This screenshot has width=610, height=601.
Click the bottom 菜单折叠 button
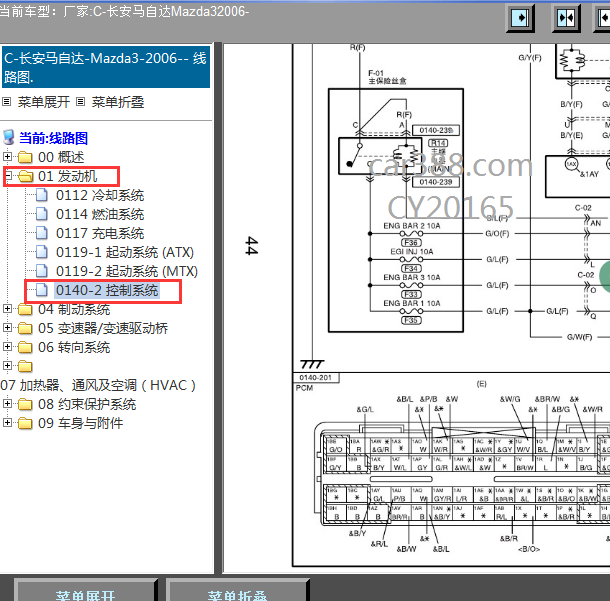(x=237, y=590)
